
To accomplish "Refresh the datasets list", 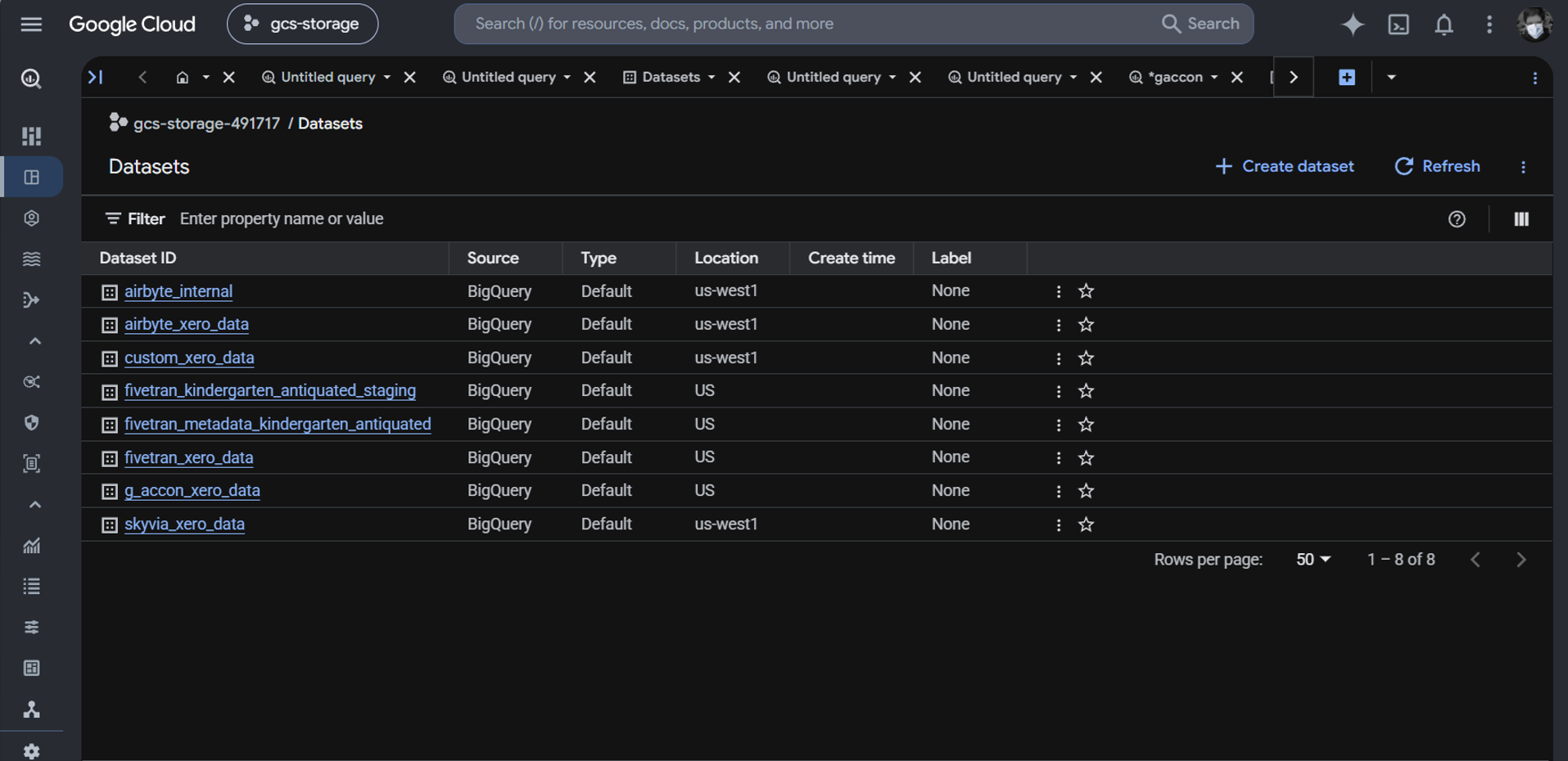I will 1437,166.
